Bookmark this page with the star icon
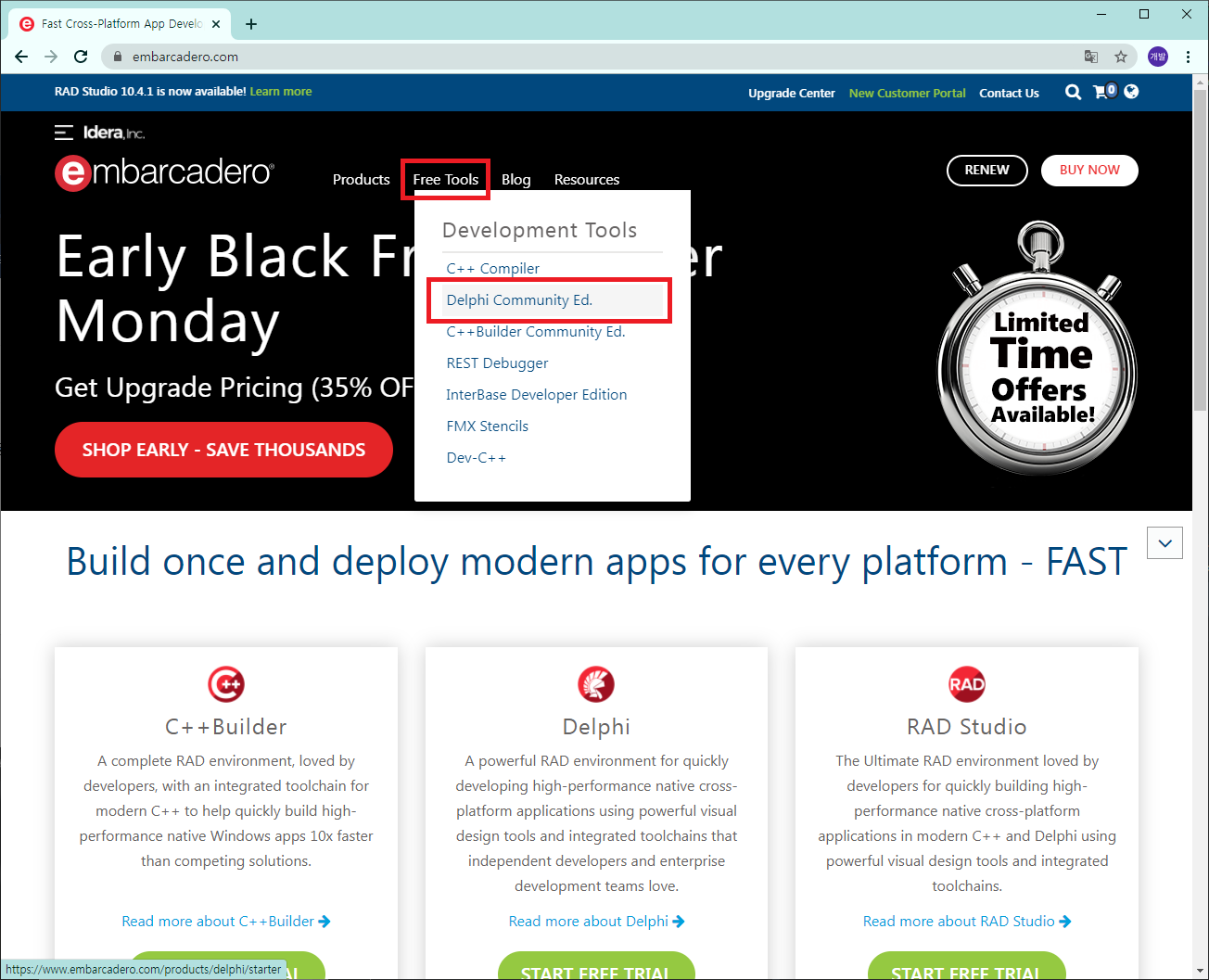Viewport: 1209px width, 980px height. coord(1121,57)
